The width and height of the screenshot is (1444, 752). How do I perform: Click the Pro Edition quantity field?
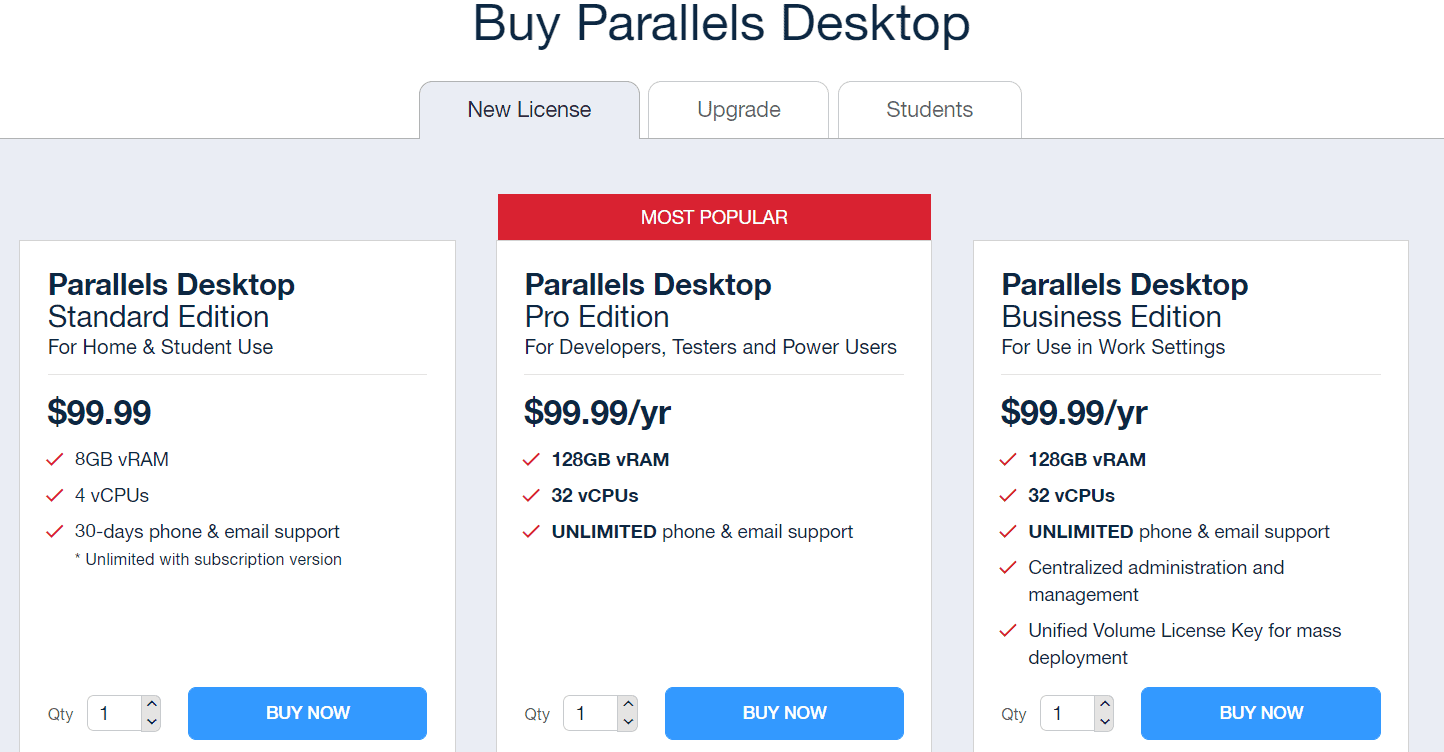[591, 714]
